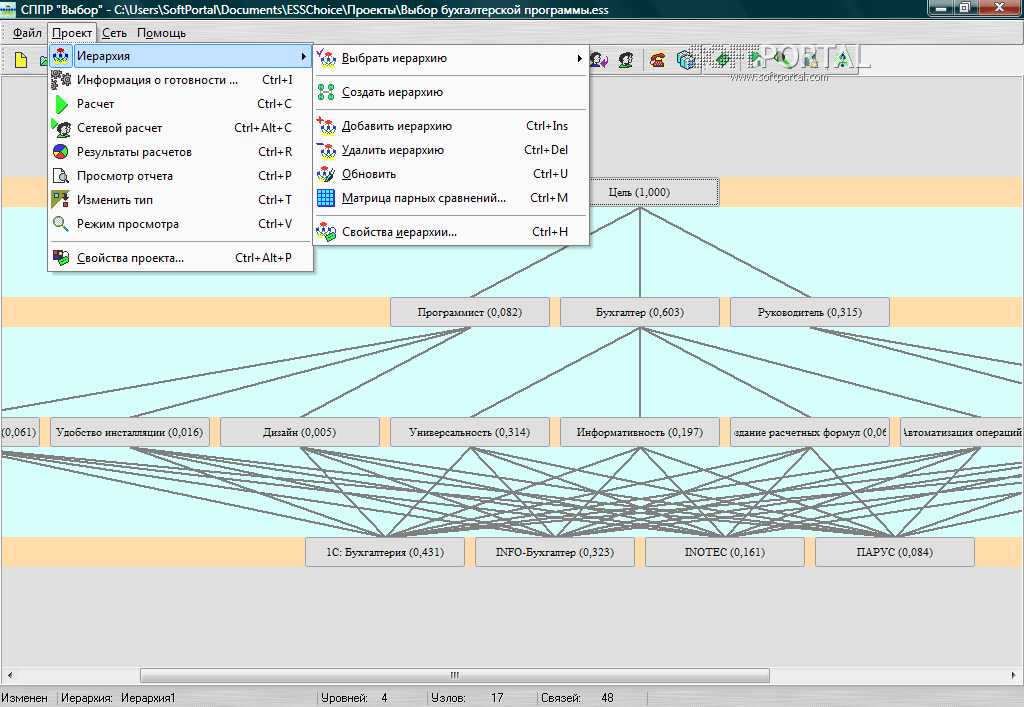Open Результаты расчетов menu item
1024x707 pixels.
tap(180, 152)
